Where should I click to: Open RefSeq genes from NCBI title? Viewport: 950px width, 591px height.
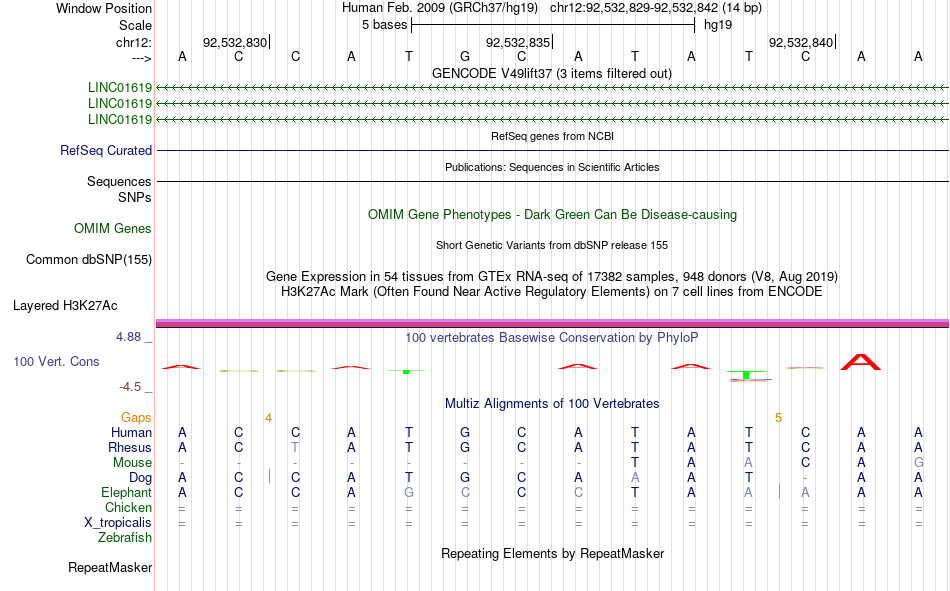pyautogui.click(x=552, y=136)
